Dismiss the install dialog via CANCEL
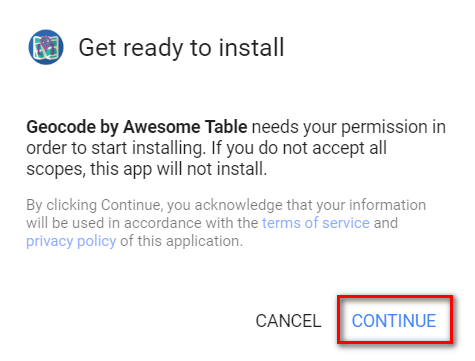 click(x=288, y=321)
